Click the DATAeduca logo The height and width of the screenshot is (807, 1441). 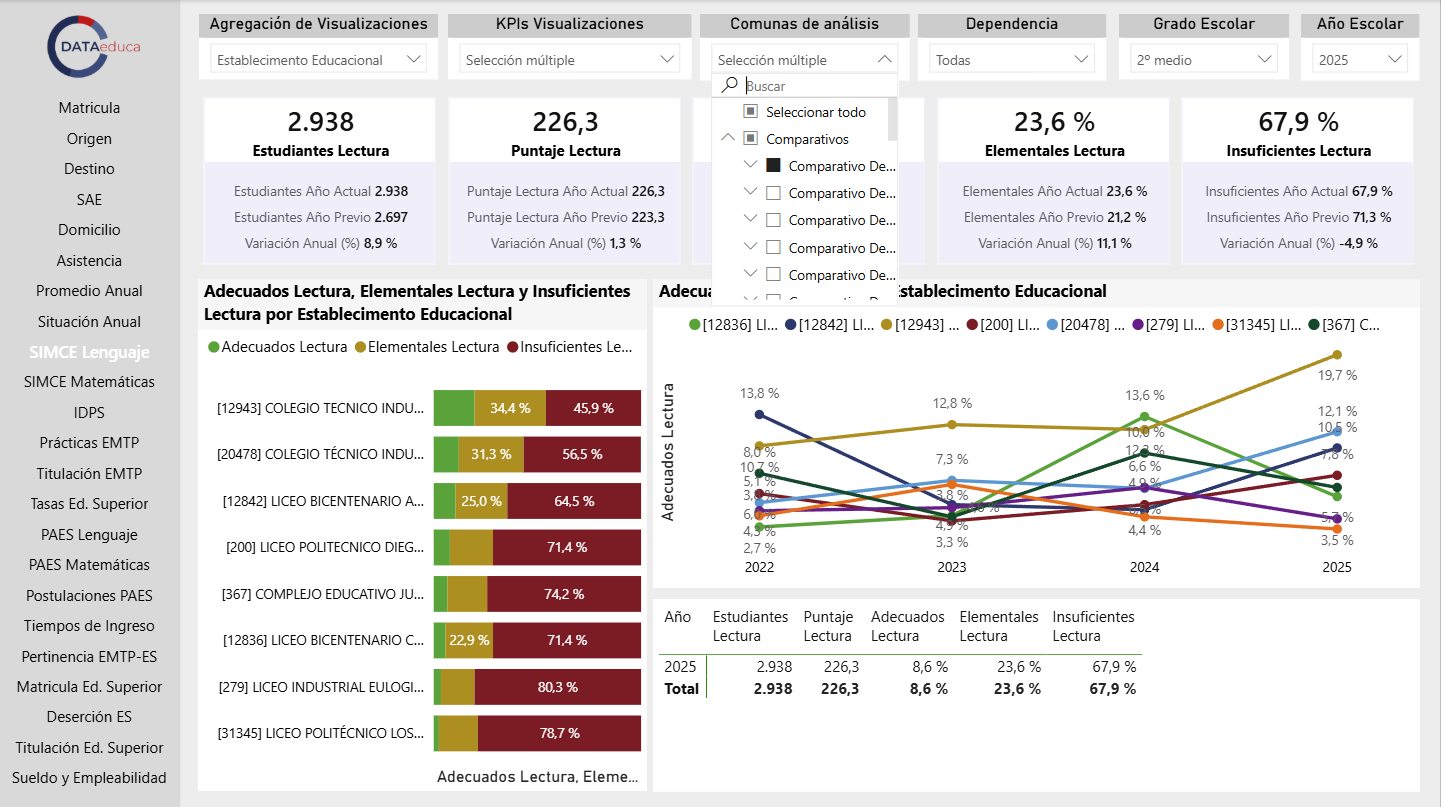click(94, 46)
